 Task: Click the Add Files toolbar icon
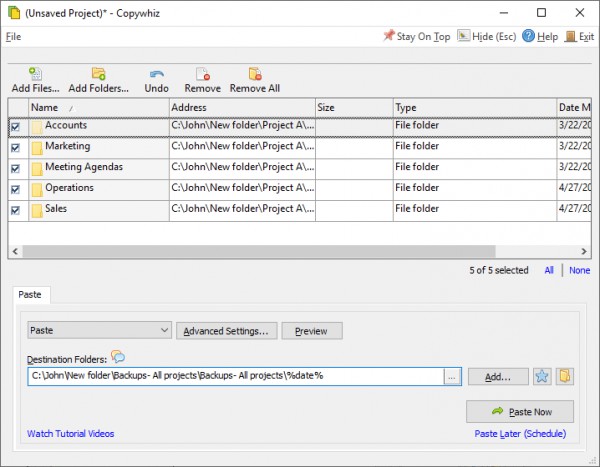(x=35, y=73)
